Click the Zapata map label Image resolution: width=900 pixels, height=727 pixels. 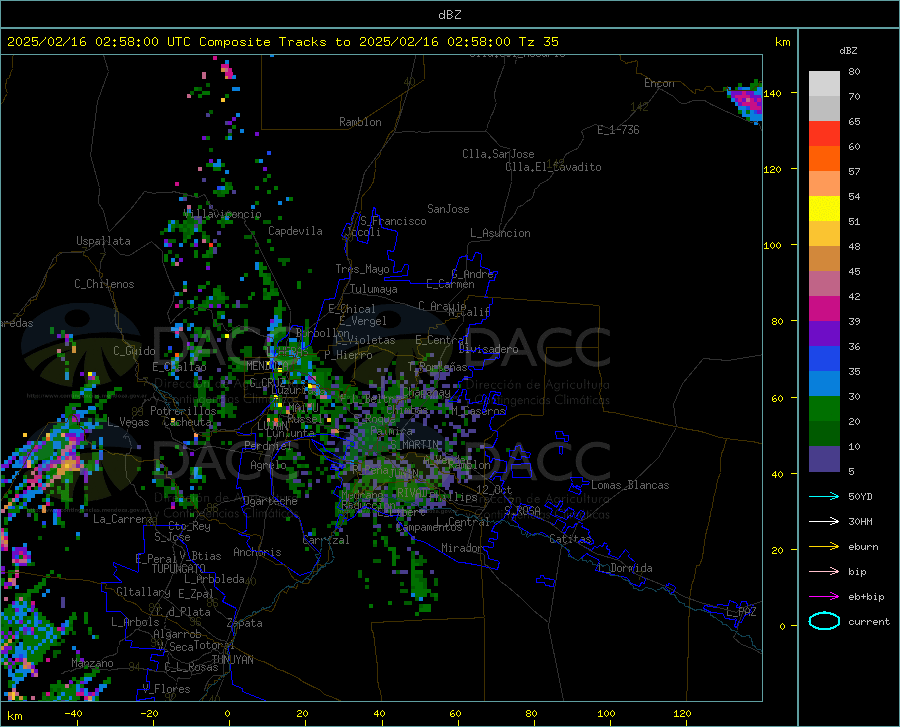(245, 623)
